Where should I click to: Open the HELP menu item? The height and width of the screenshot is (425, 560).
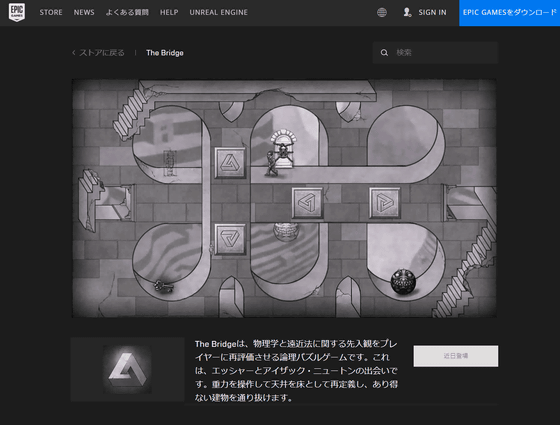pyautogui.click(x=169, y=12)
